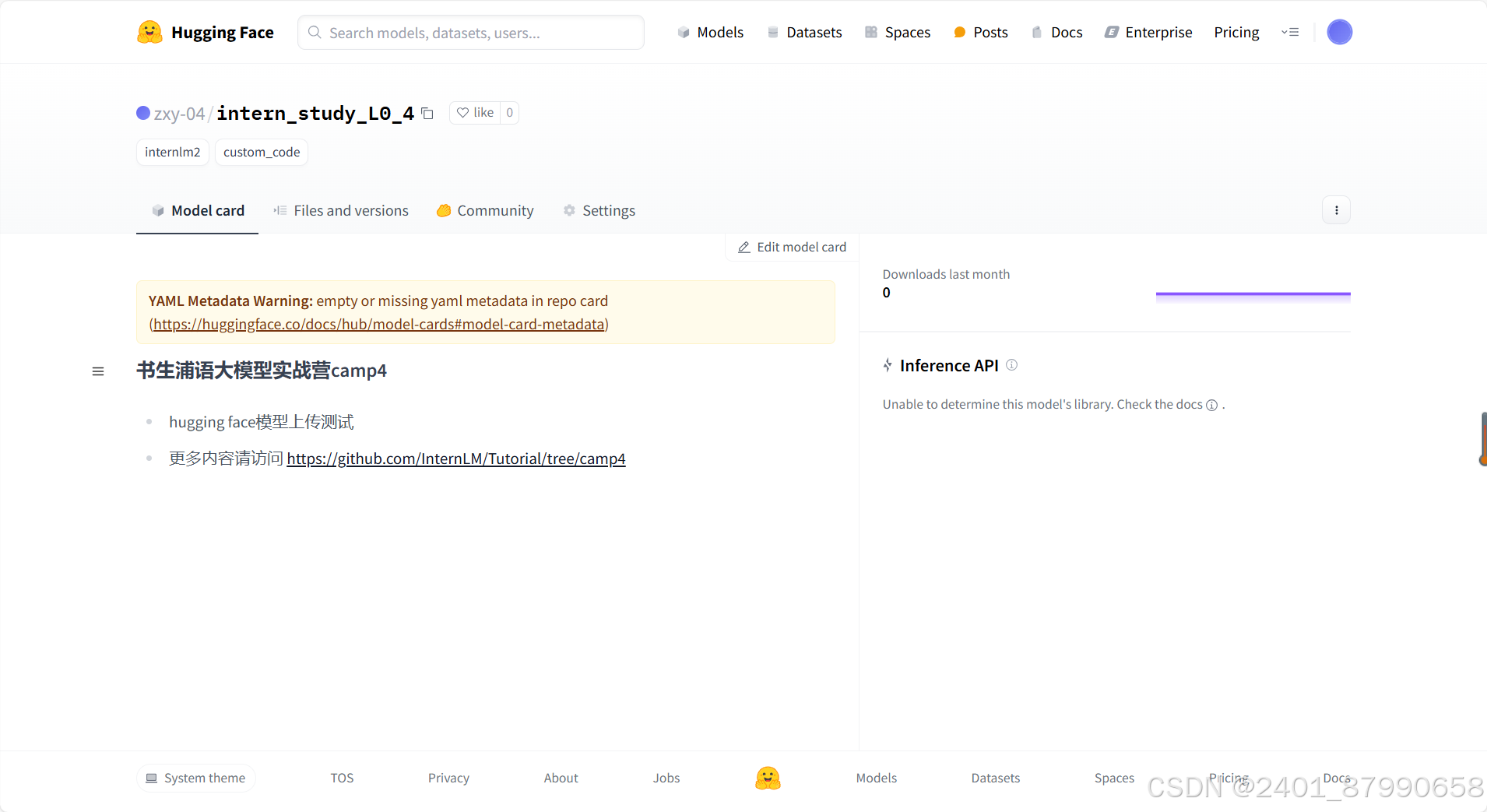The height and width of the screenshot is (812, 1487).
Task: Open Pricing in the header
Action: (x=1236, y=32)
